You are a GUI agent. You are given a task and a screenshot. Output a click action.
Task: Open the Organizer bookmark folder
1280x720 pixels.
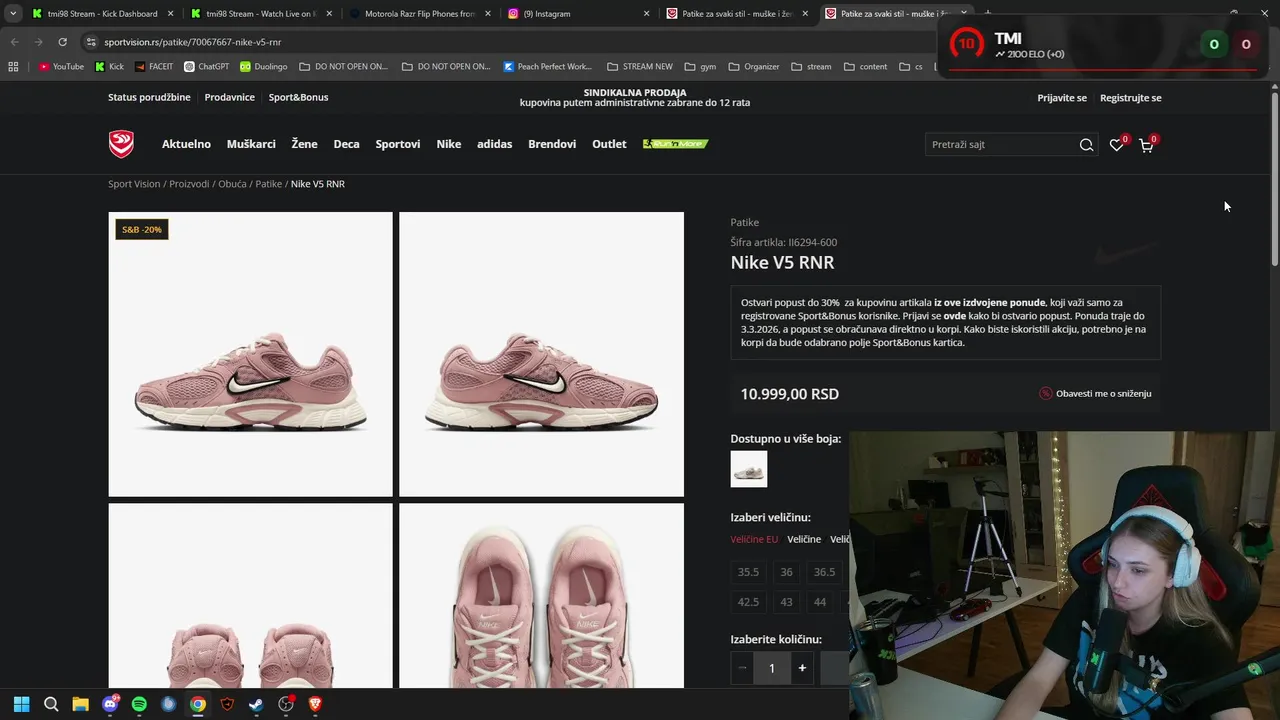[x=754, y=67]
